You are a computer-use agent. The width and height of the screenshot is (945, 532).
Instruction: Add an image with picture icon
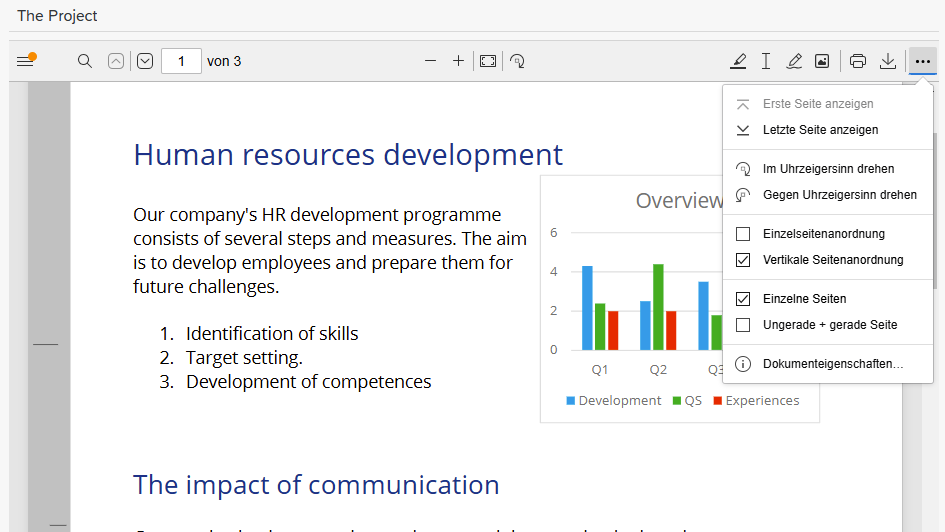(822, 61)
